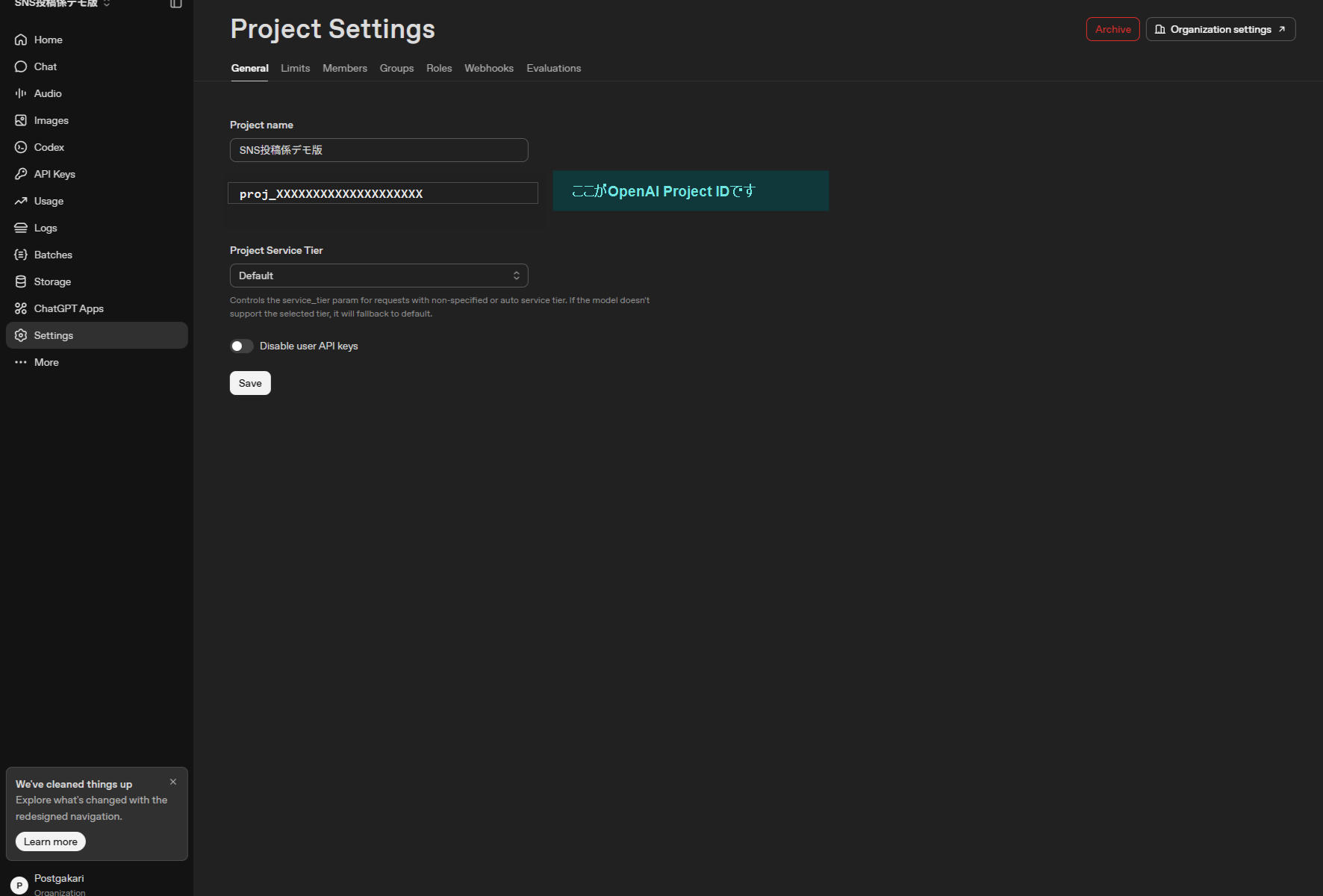The image size is (1323, 896).
Task: Focus the Project name input field
Action: click(x=379, y=150)
